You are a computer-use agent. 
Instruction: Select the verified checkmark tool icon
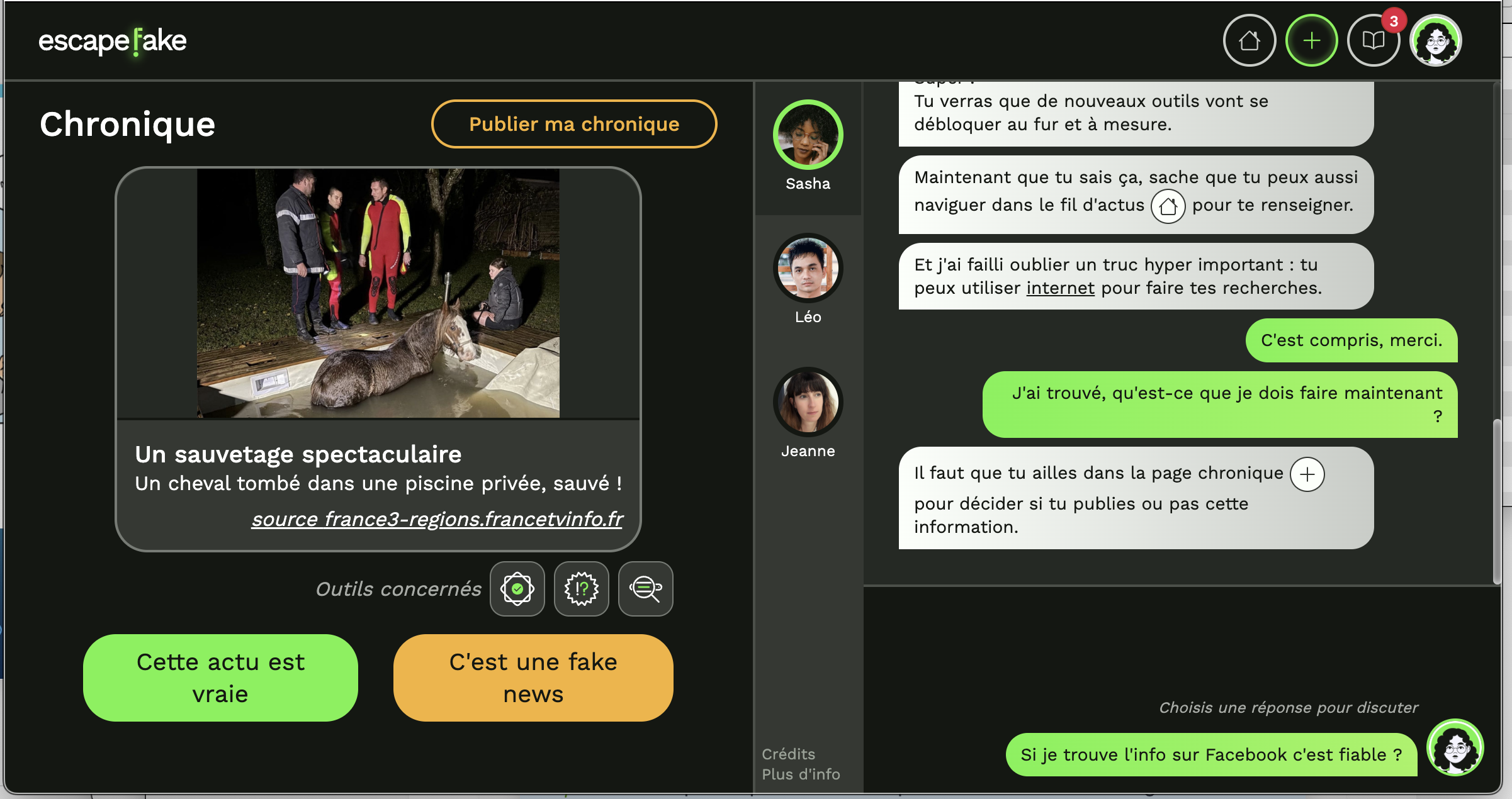517,589
